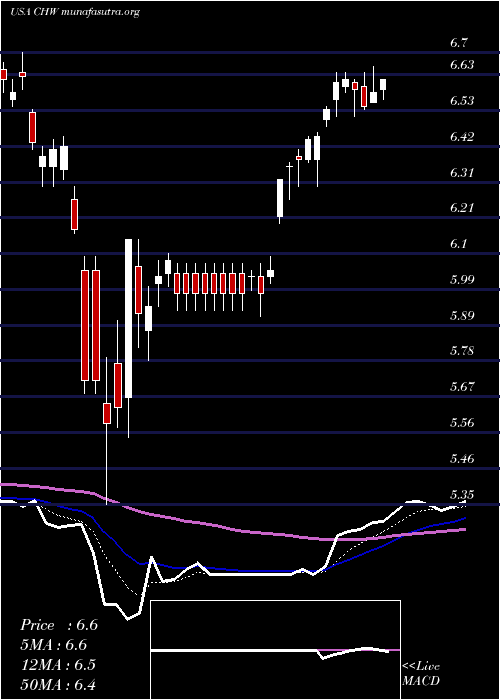Click the 6.1 price axis label
Image resolution: width=500 pixels, height=700 pixels.
click(458, 244)
